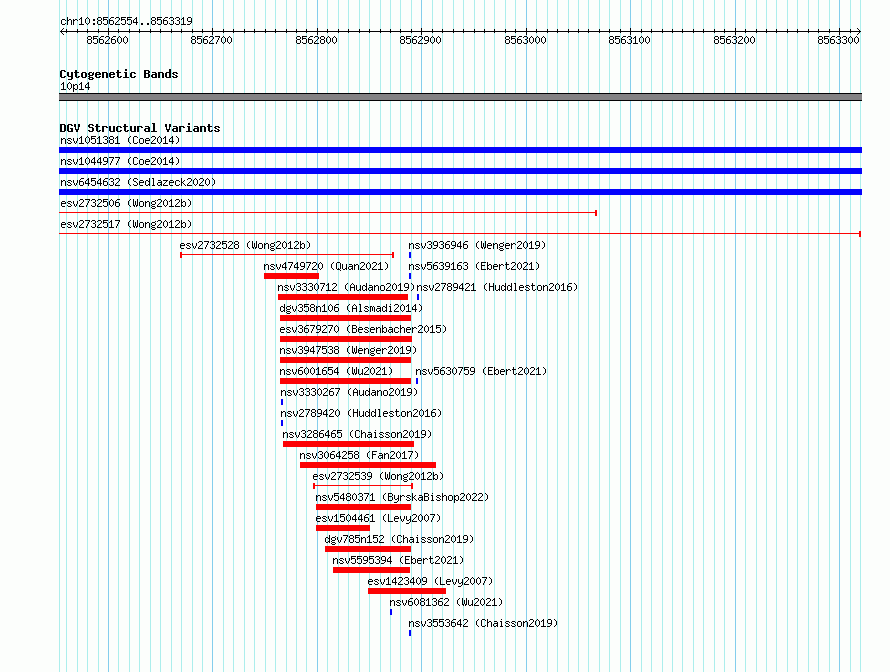
Task: Click the thin red line of esv2732517
Action: point(460,234)
